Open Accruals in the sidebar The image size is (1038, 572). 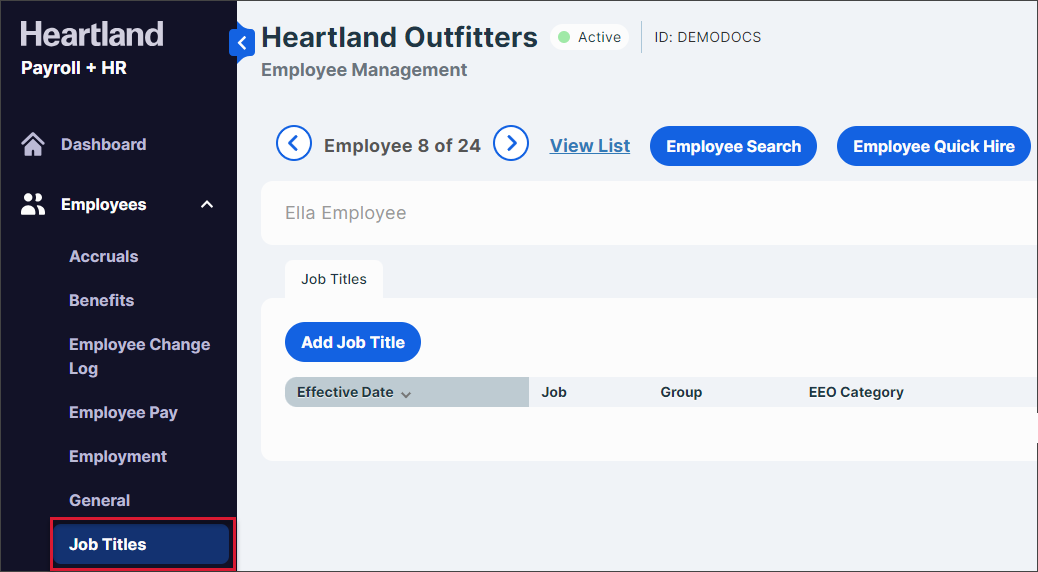tap(104, 257)
